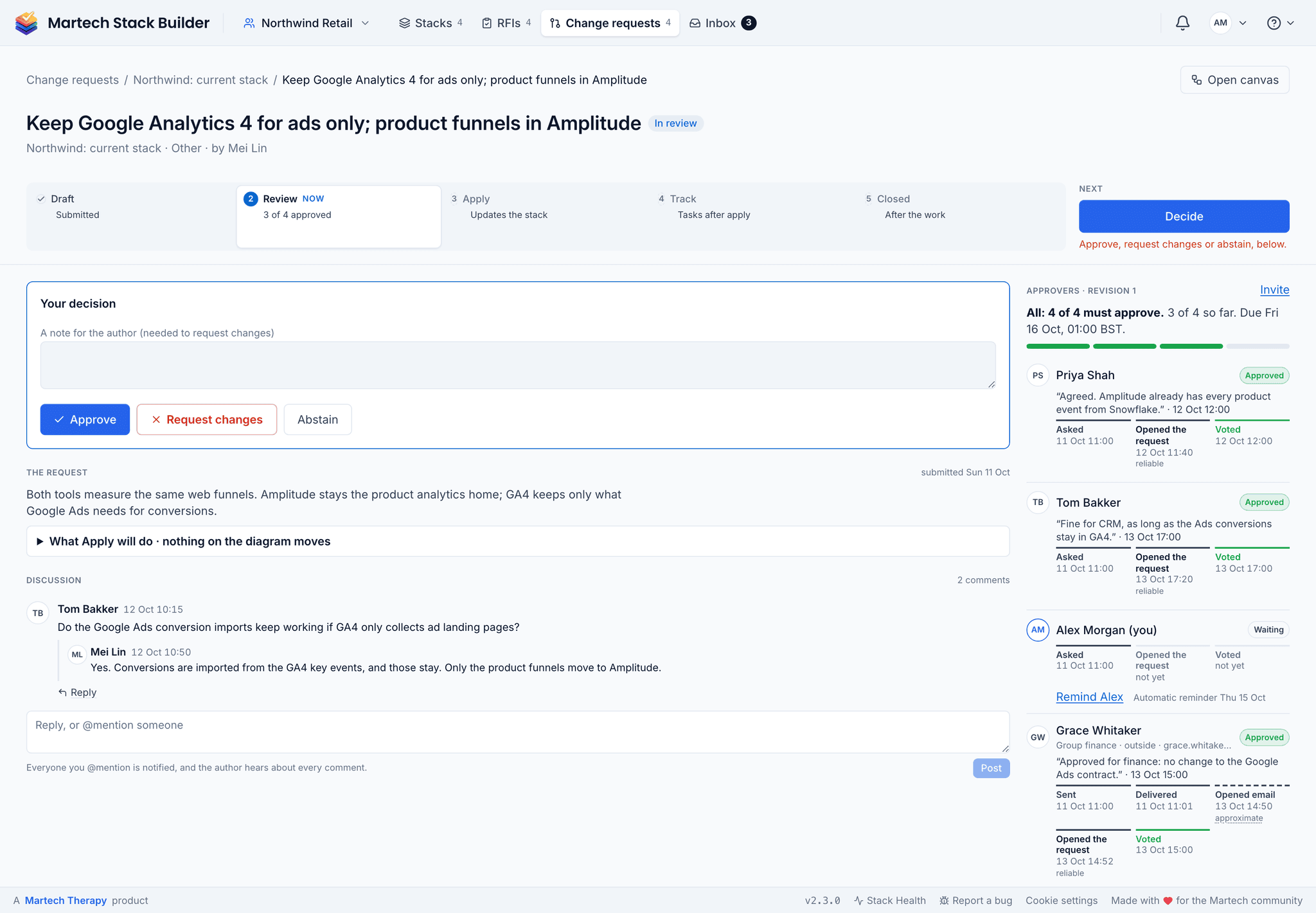Open the AM account avatar menu
The image size is (1316, 913).
tap(1228, 23)
